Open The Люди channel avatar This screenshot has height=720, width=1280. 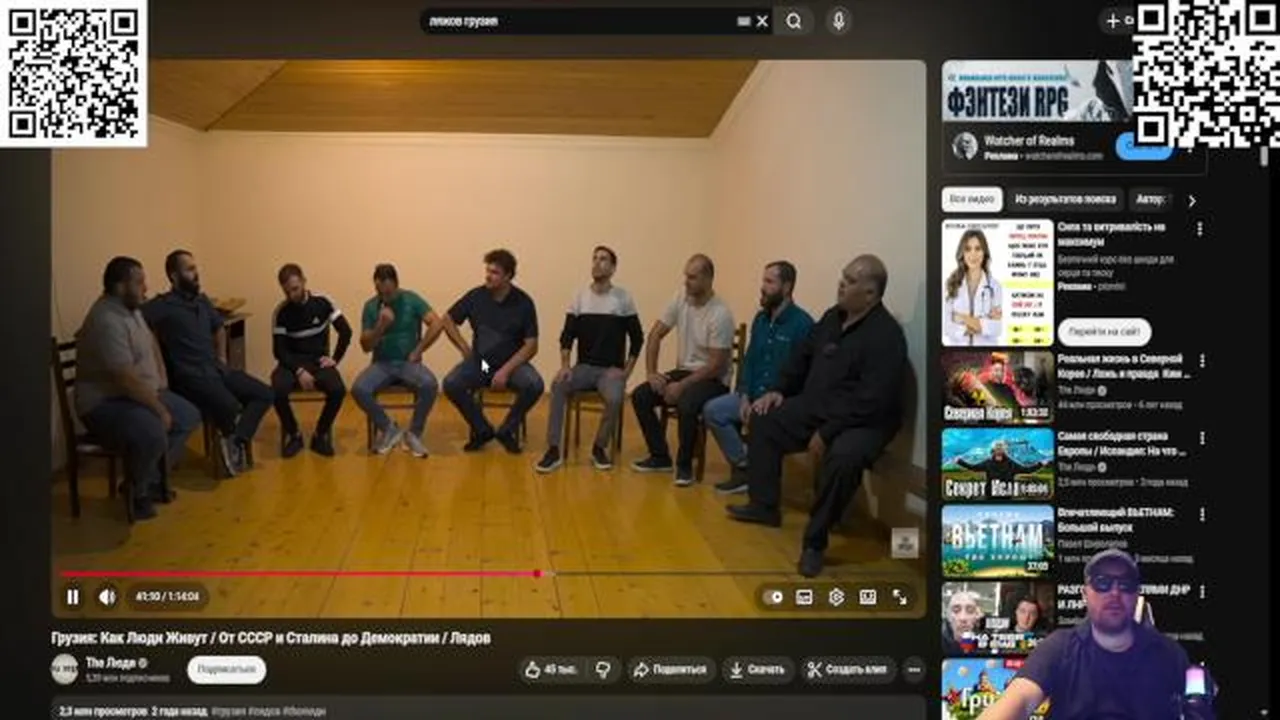click(x=64, y=669)
